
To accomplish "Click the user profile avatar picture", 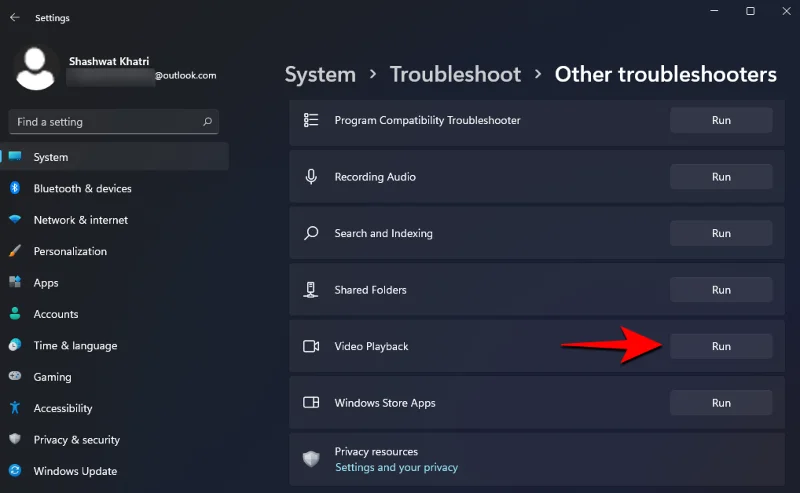I will coord(35,68).
